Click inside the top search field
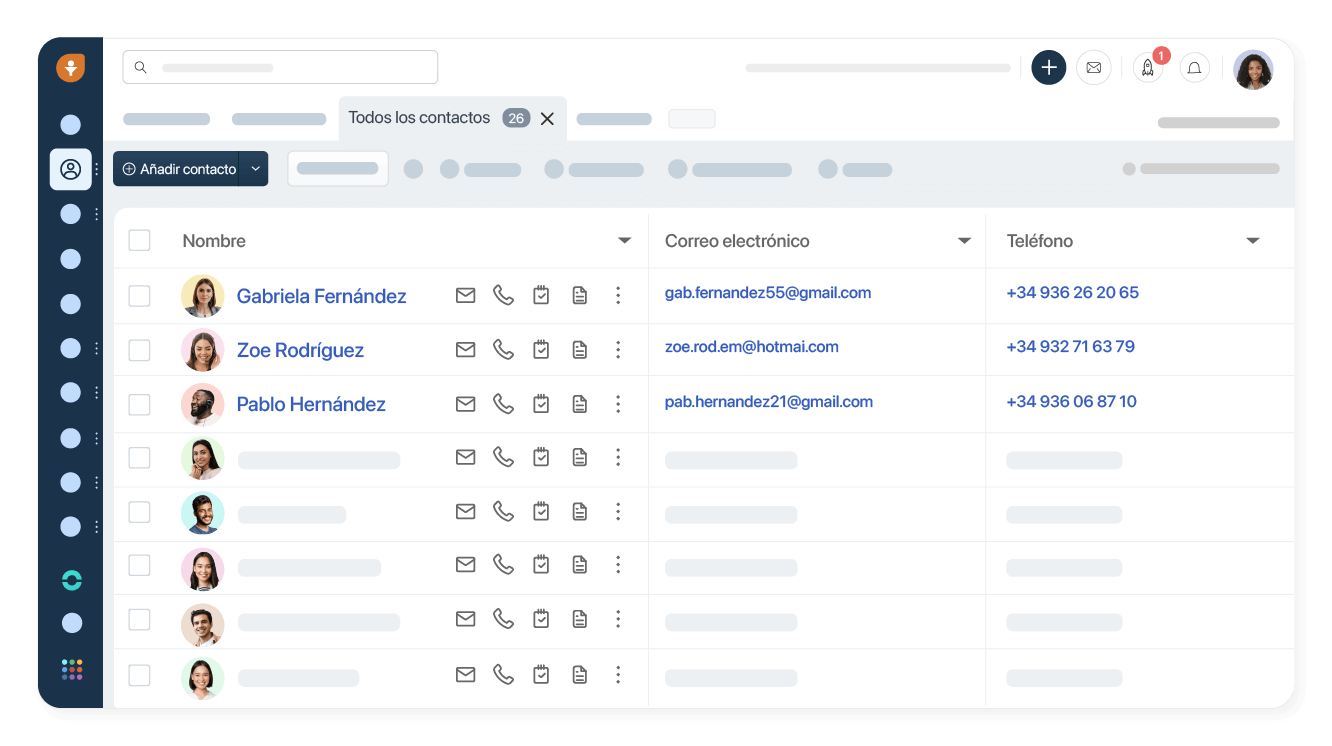1332x746 pixels. (x=280, y=67)
